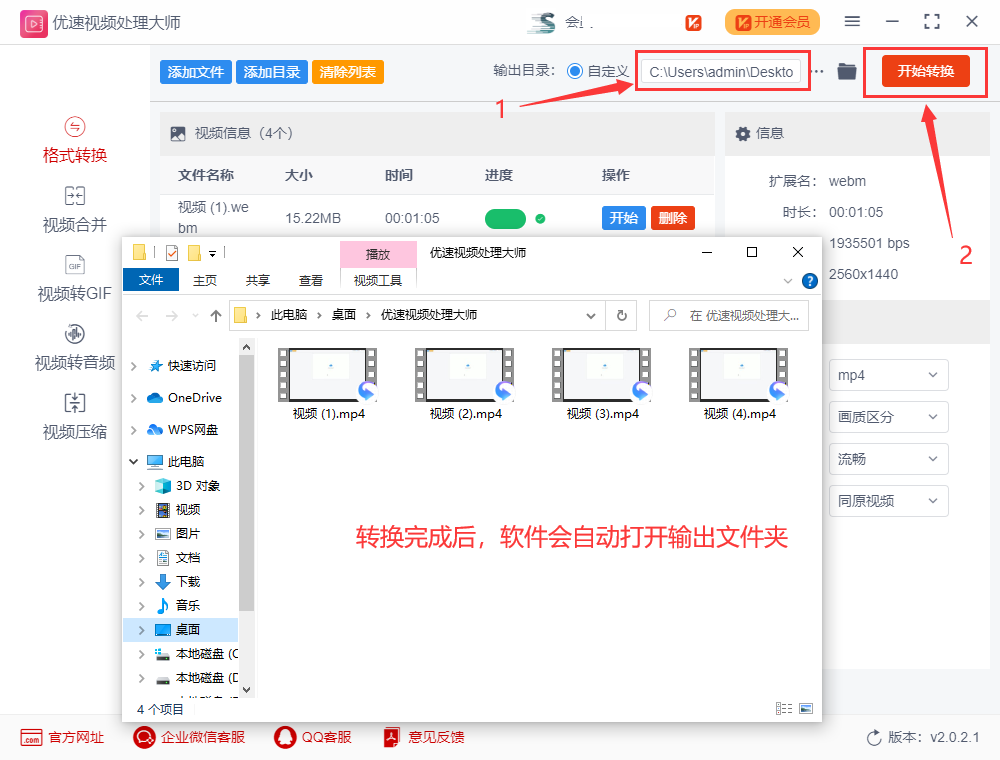Contact QQ客服 customer service
Image resolution: width=1000 pixels, height=760 pixels.
[x=314, y=737]
